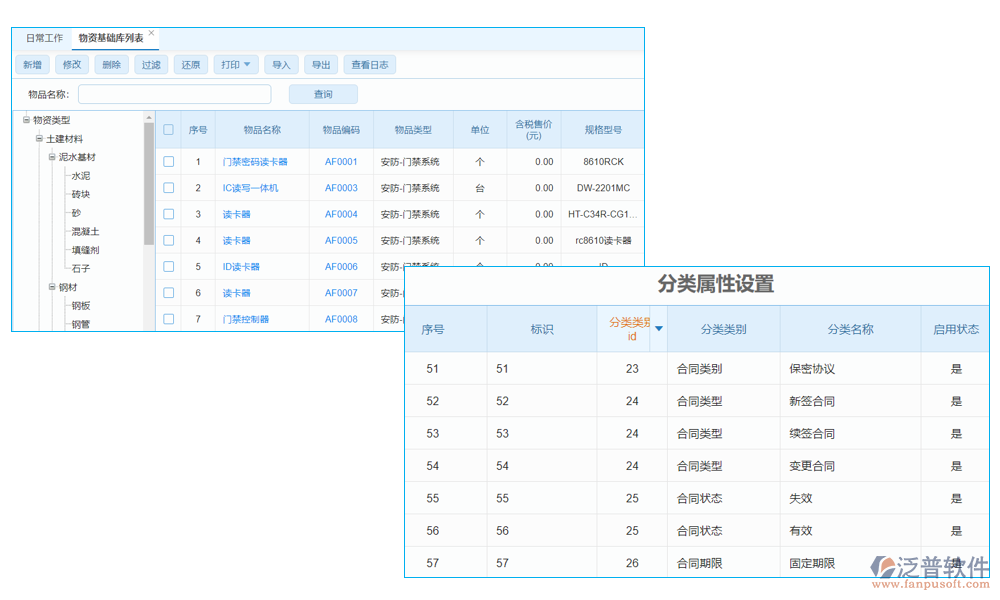Check the checkbox for item AF0005
This screenshot has height=600, width=1000.
168,240
